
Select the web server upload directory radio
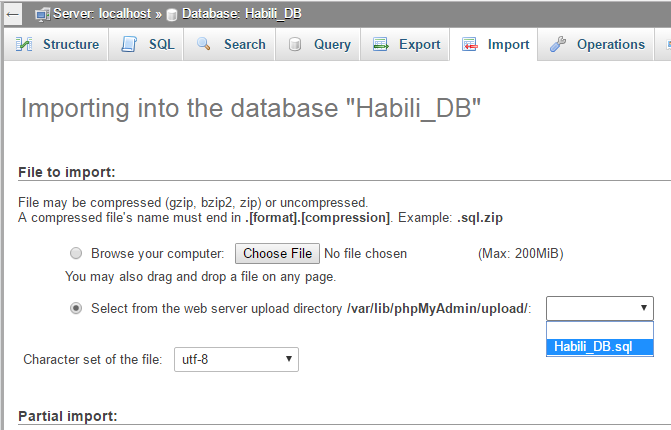point(76,309)
